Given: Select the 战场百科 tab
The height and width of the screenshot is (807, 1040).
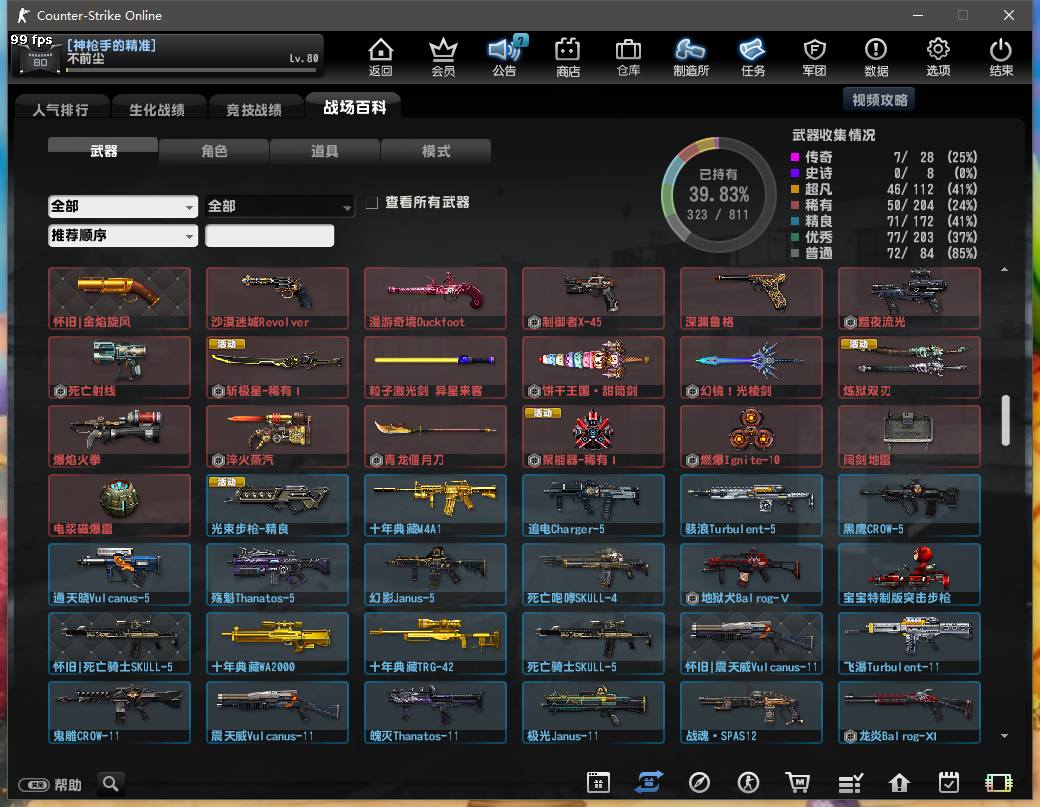Looking at the screenshot, I should (354, 107).
